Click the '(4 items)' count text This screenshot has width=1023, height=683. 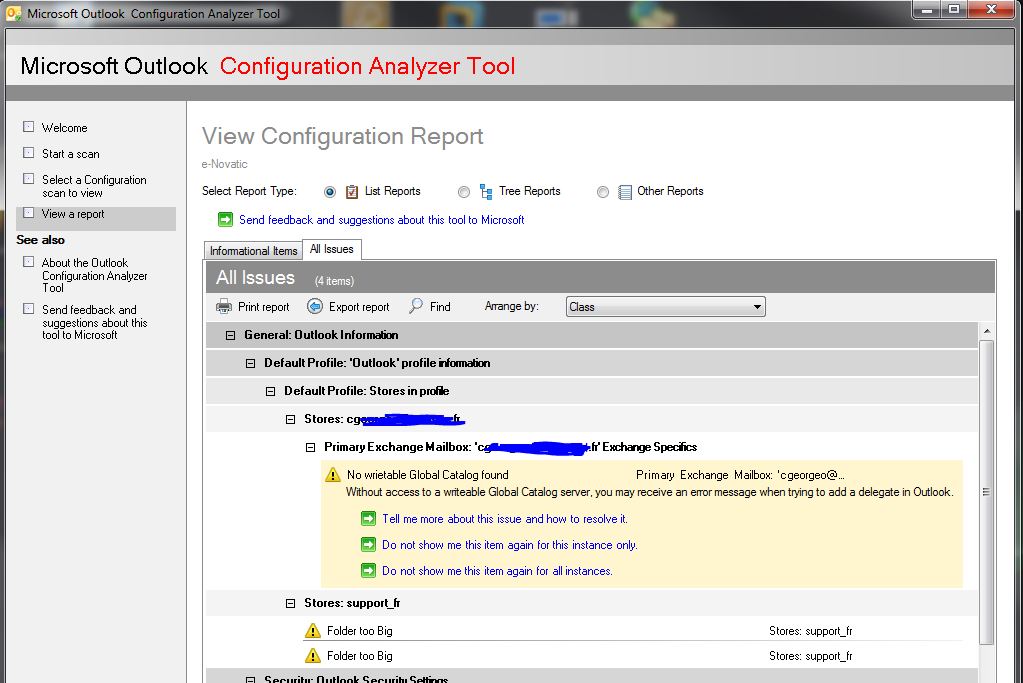[334, 281]
